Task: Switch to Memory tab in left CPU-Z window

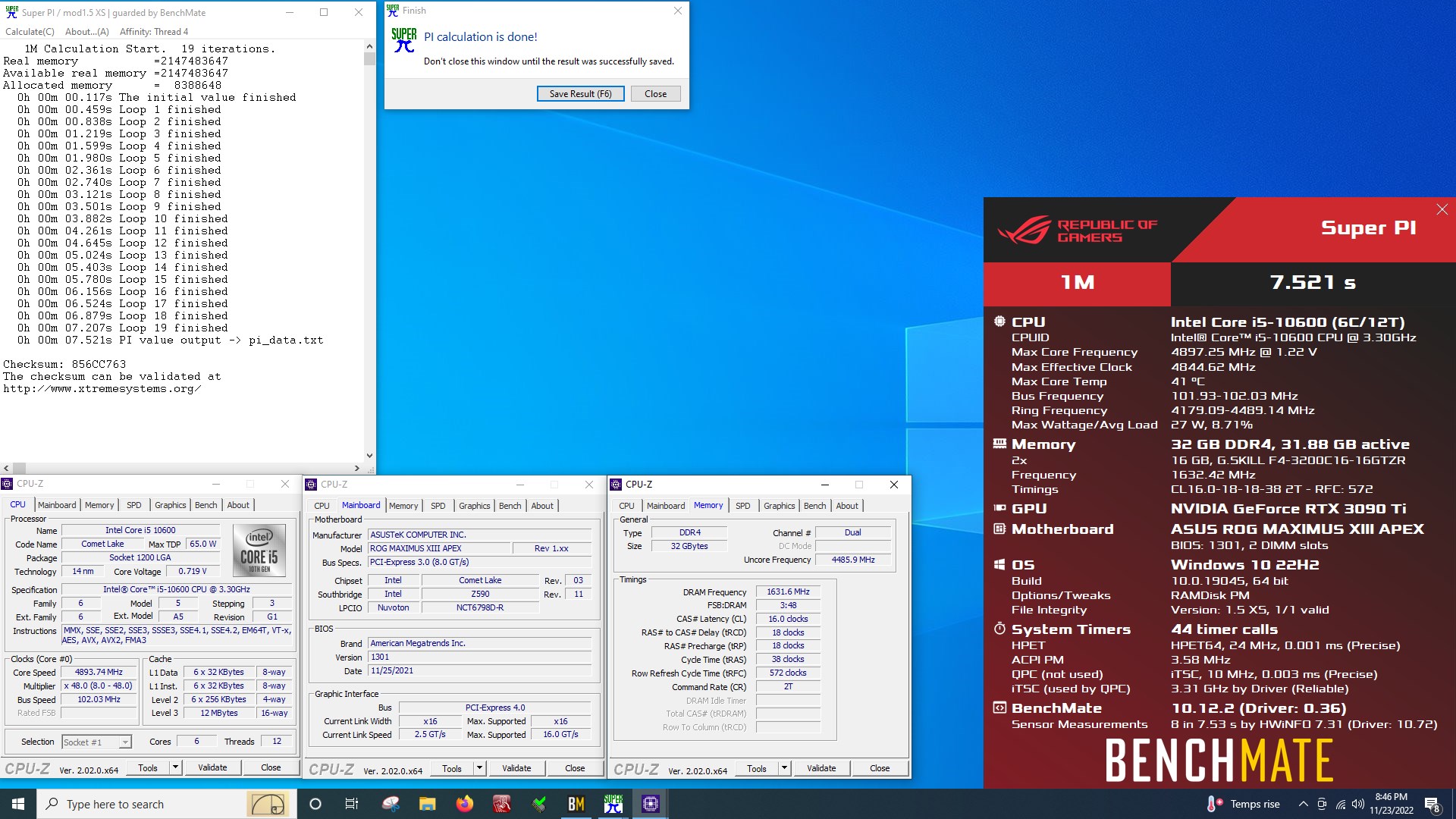Action: (x=99, y=505)
